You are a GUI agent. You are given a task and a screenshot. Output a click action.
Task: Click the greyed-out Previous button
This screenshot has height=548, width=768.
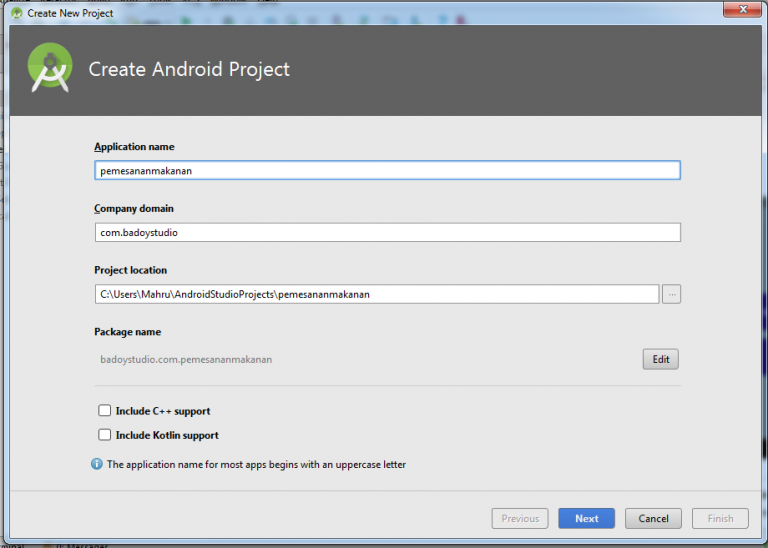(520, 518)
